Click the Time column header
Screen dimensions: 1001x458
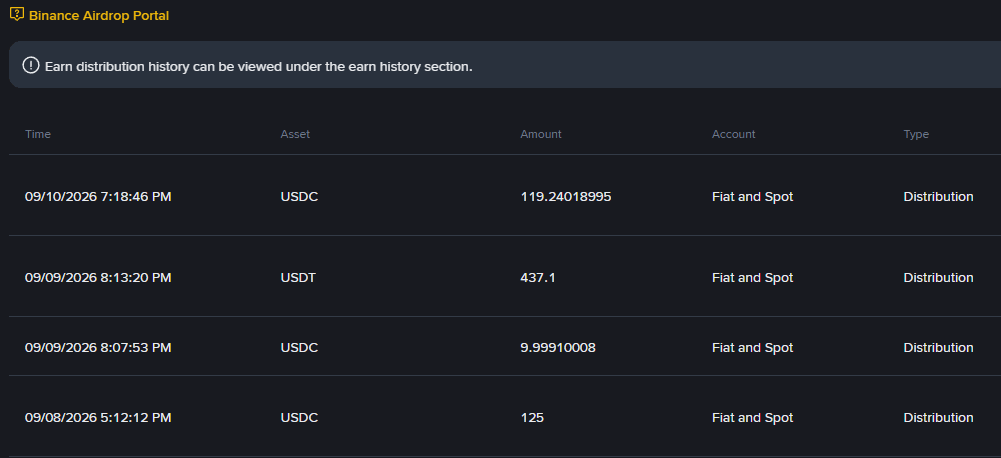(x=38, y=134)
